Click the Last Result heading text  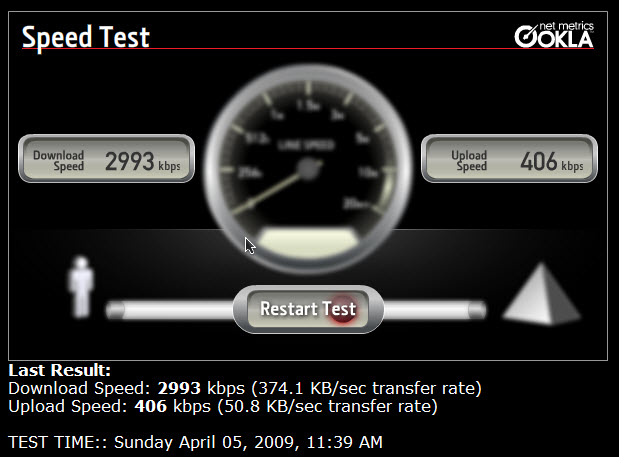[60, 370]
